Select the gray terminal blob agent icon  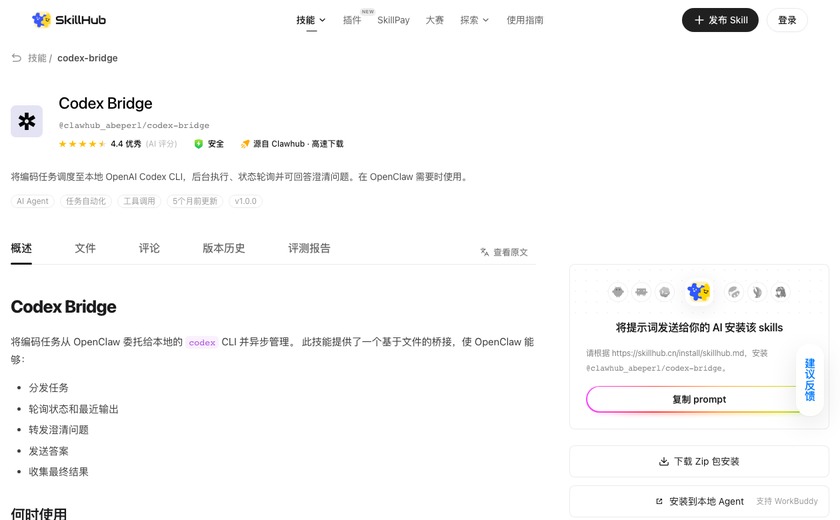tap(665, 292)
